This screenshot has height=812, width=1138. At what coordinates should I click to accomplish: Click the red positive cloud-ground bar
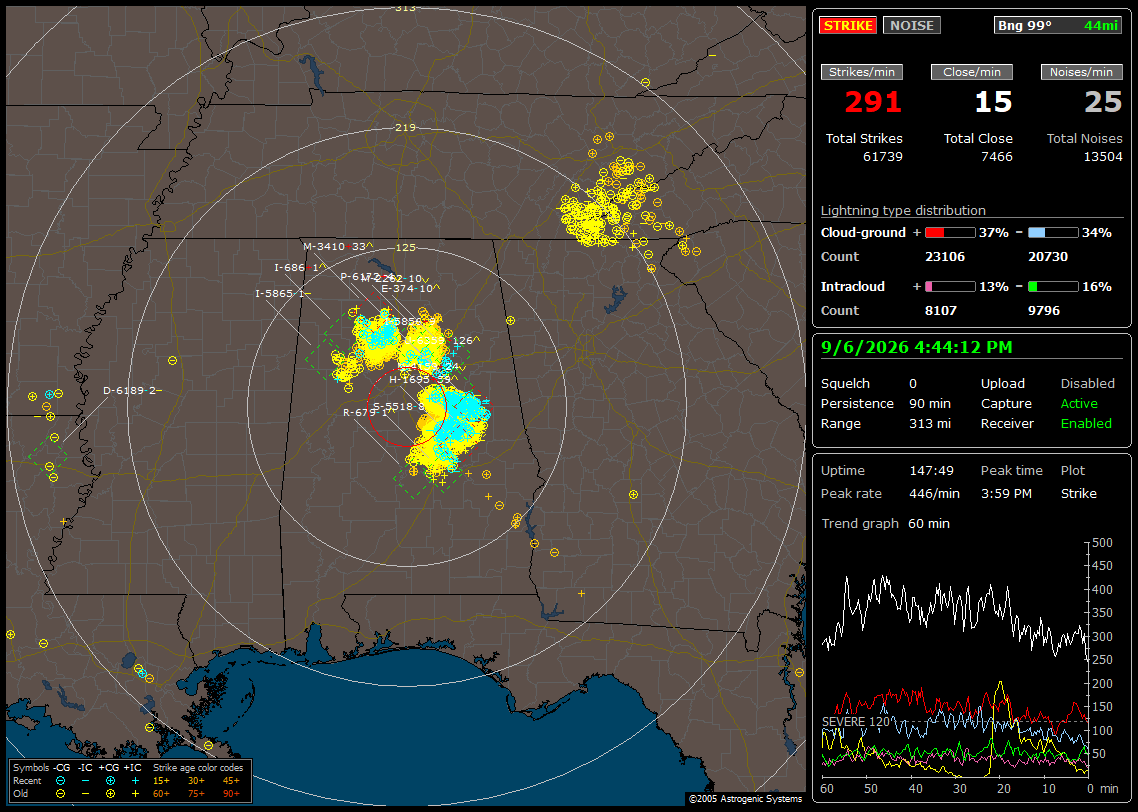[x=950, y=233]
